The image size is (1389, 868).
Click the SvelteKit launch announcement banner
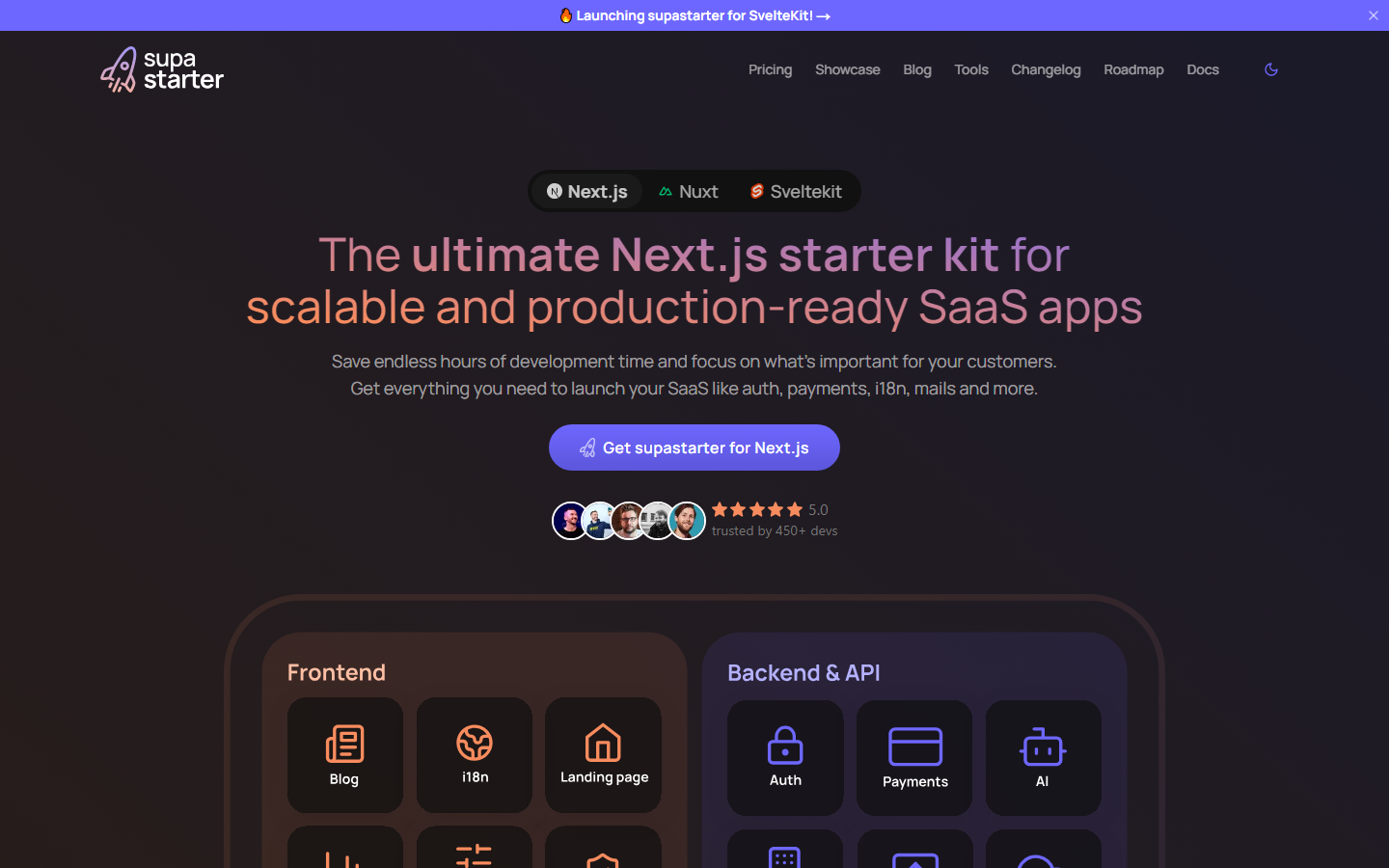point(694,15)
